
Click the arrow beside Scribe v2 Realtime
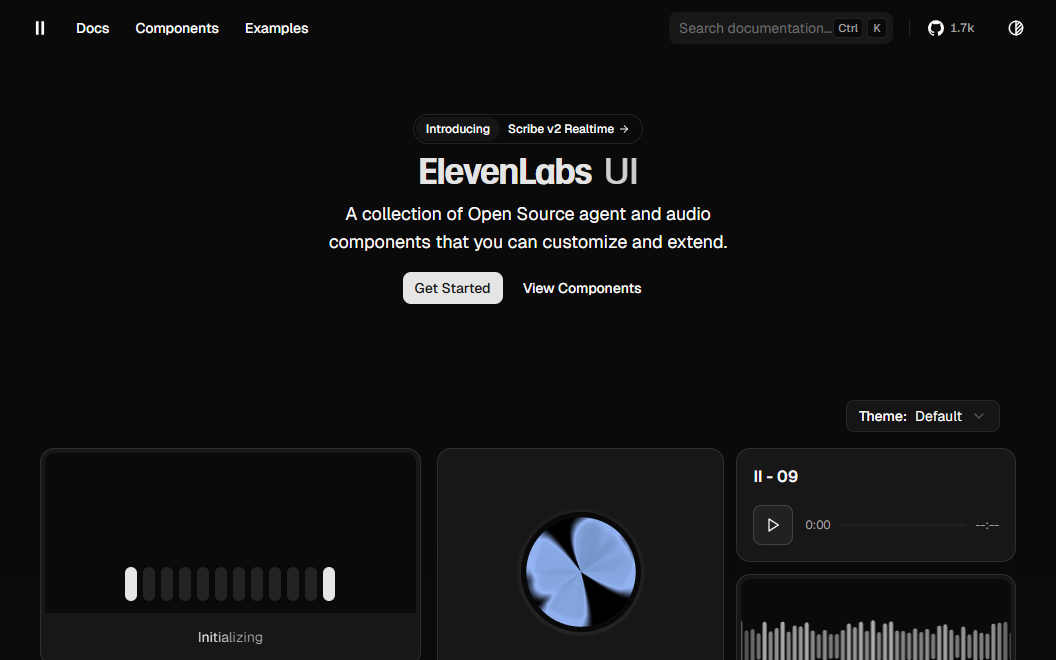pos(624,129)
